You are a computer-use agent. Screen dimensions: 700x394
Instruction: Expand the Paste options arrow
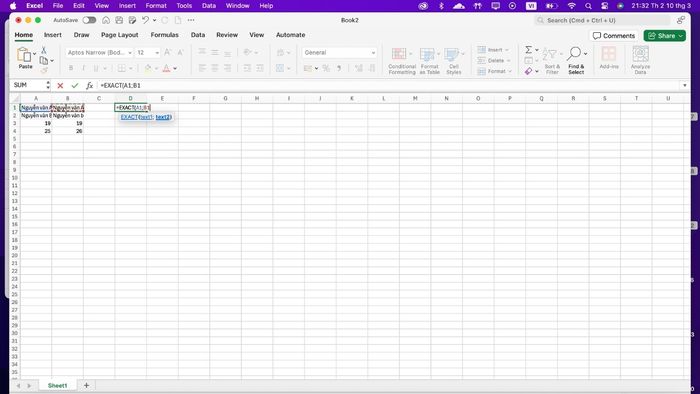coord(34,54)
